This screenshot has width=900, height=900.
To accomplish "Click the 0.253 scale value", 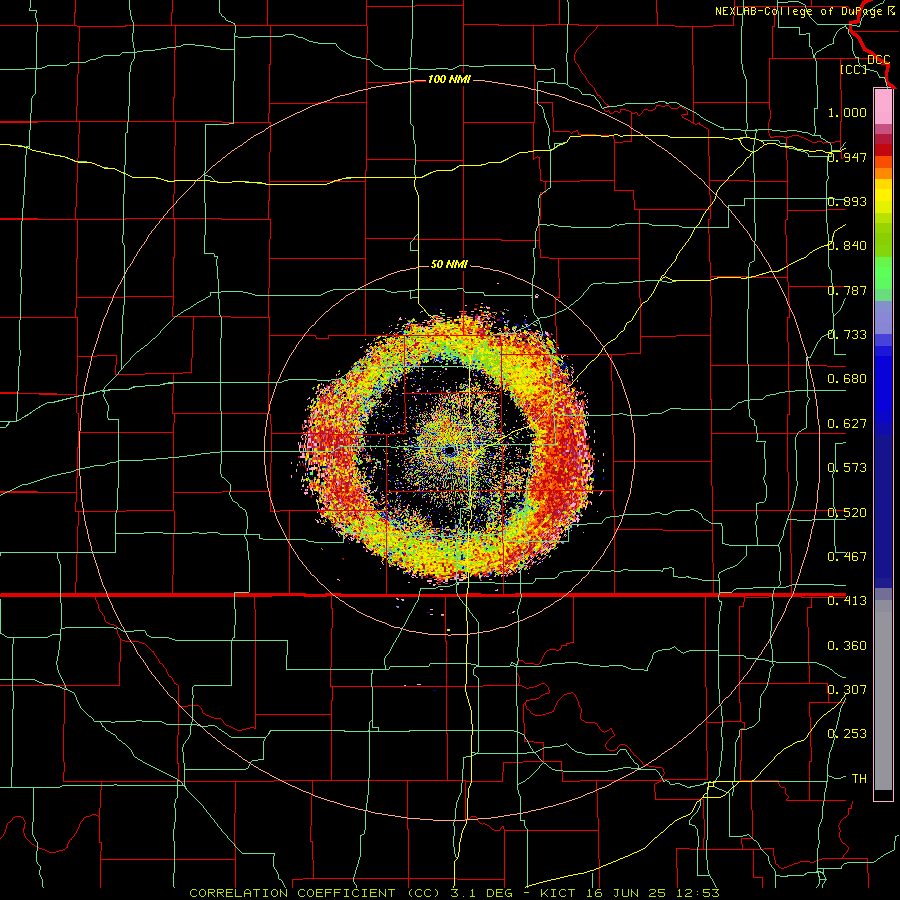I will [847, 734].
